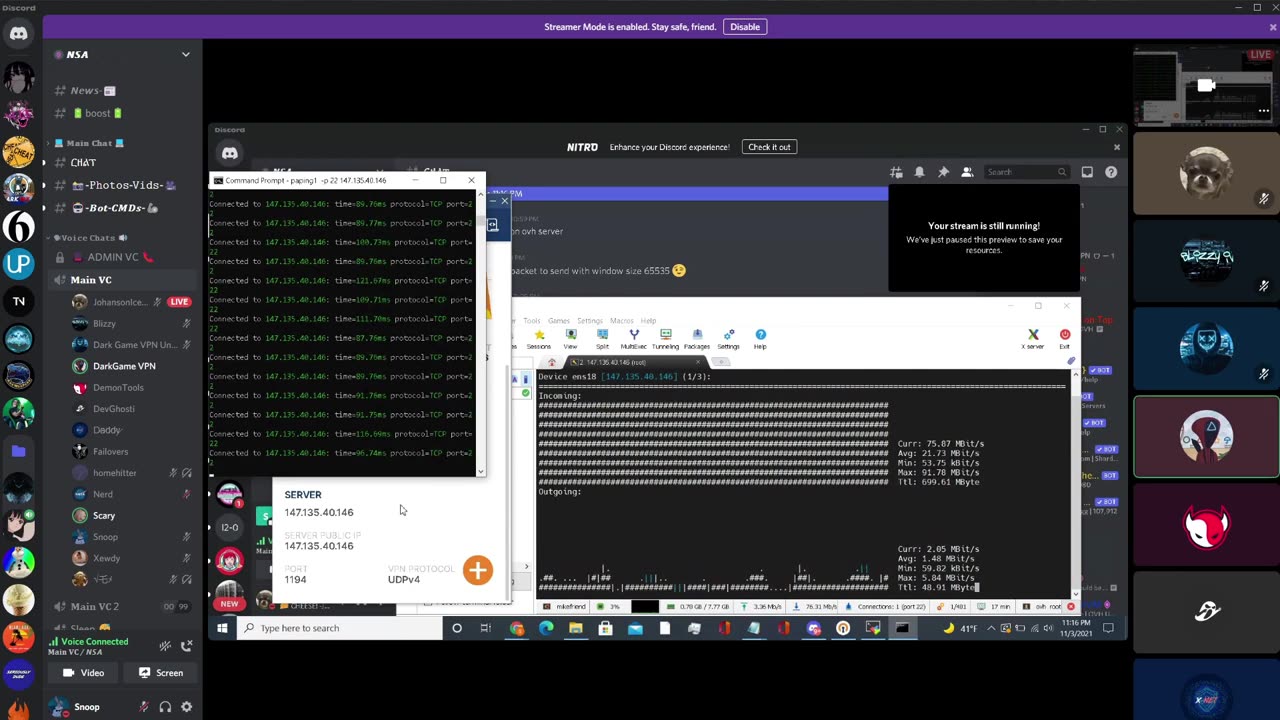Collapse the Main Chat category
Screen dimensions: 1280x720
[88, 143]
